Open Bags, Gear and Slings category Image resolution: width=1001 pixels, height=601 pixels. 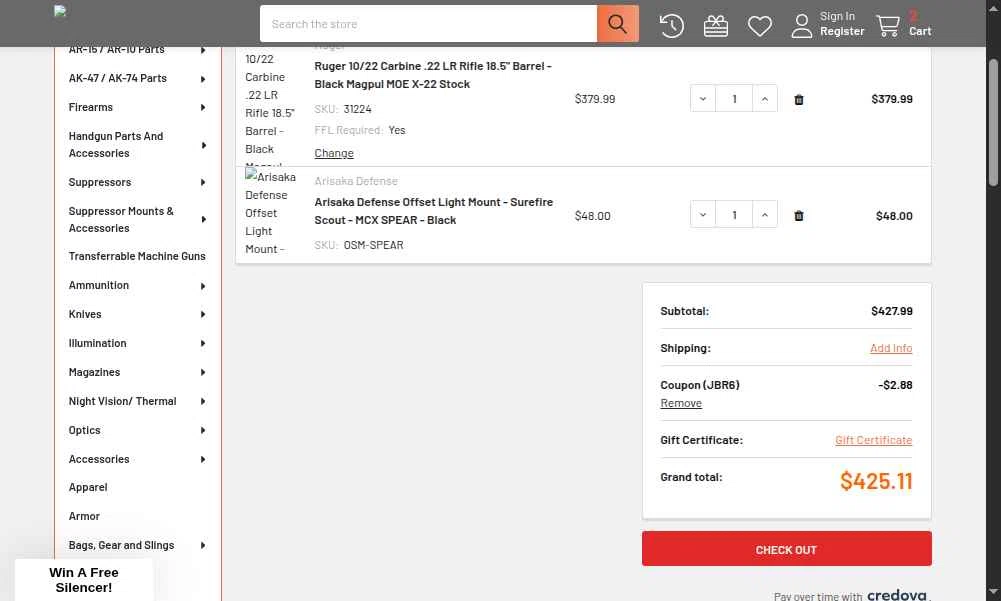coord(121,545)
